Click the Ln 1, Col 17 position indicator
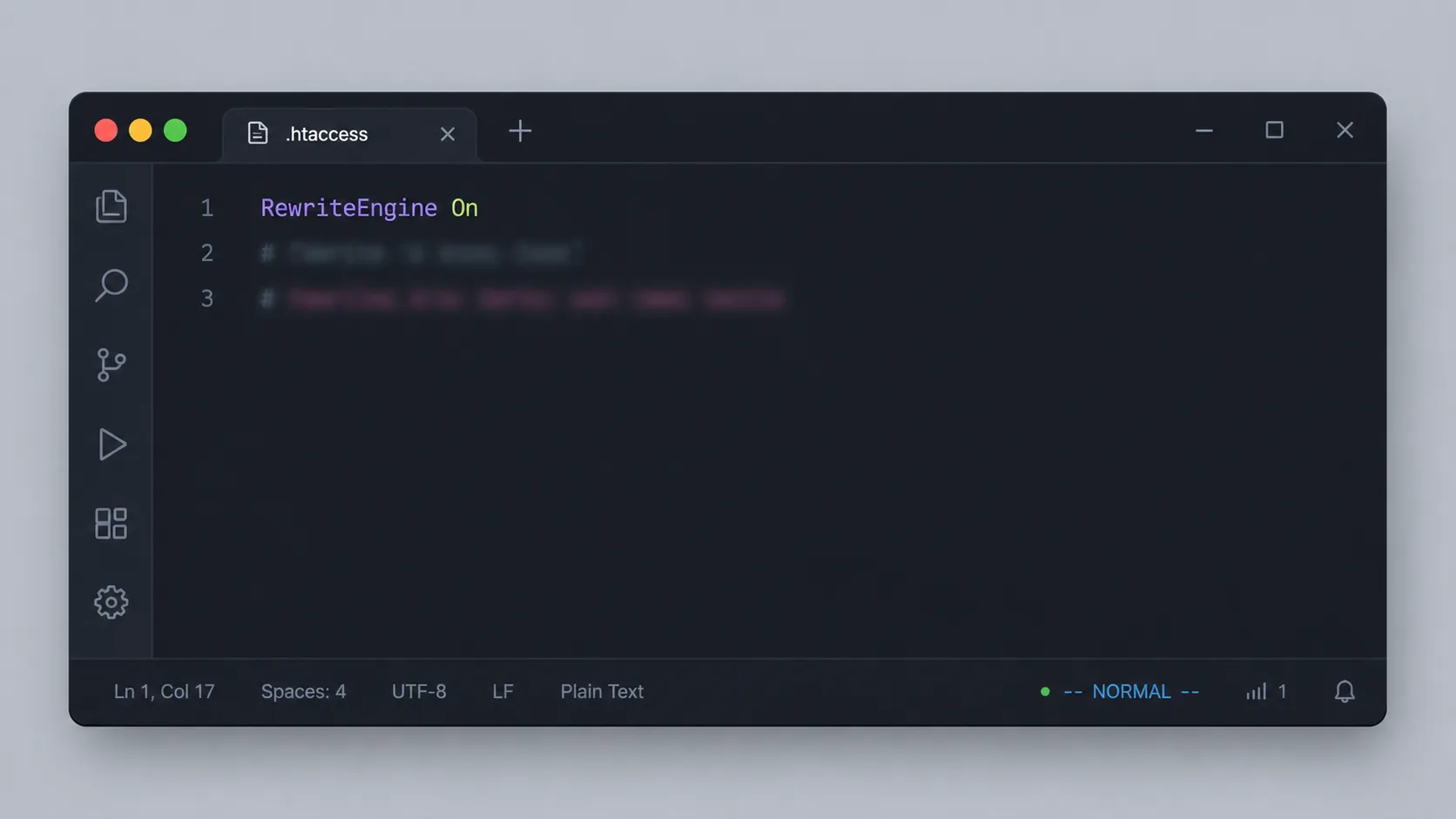The height and width of the screenshot is (819, 1456). point(164,691)
